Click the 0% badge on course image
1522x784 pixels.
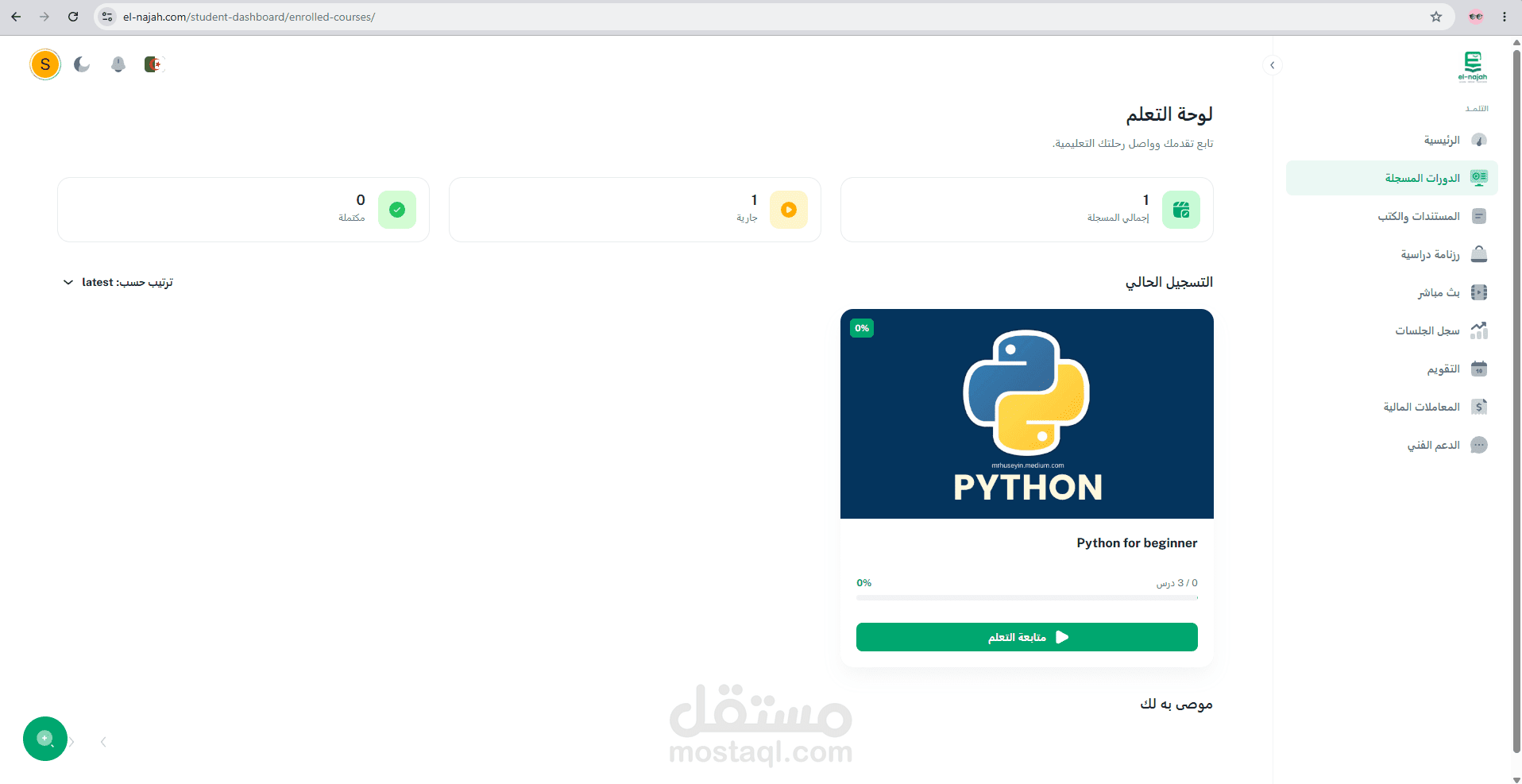coord(862,328)
